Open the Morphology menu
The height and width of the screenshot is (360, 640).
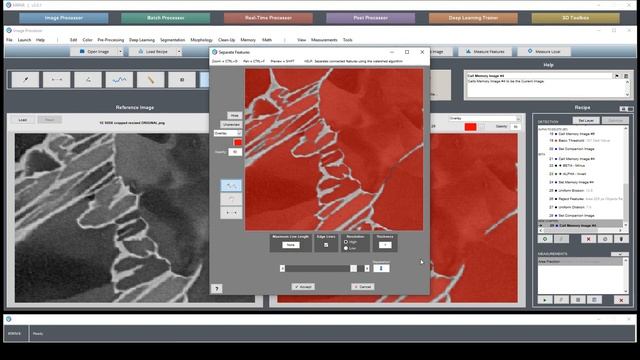(202, 40)
